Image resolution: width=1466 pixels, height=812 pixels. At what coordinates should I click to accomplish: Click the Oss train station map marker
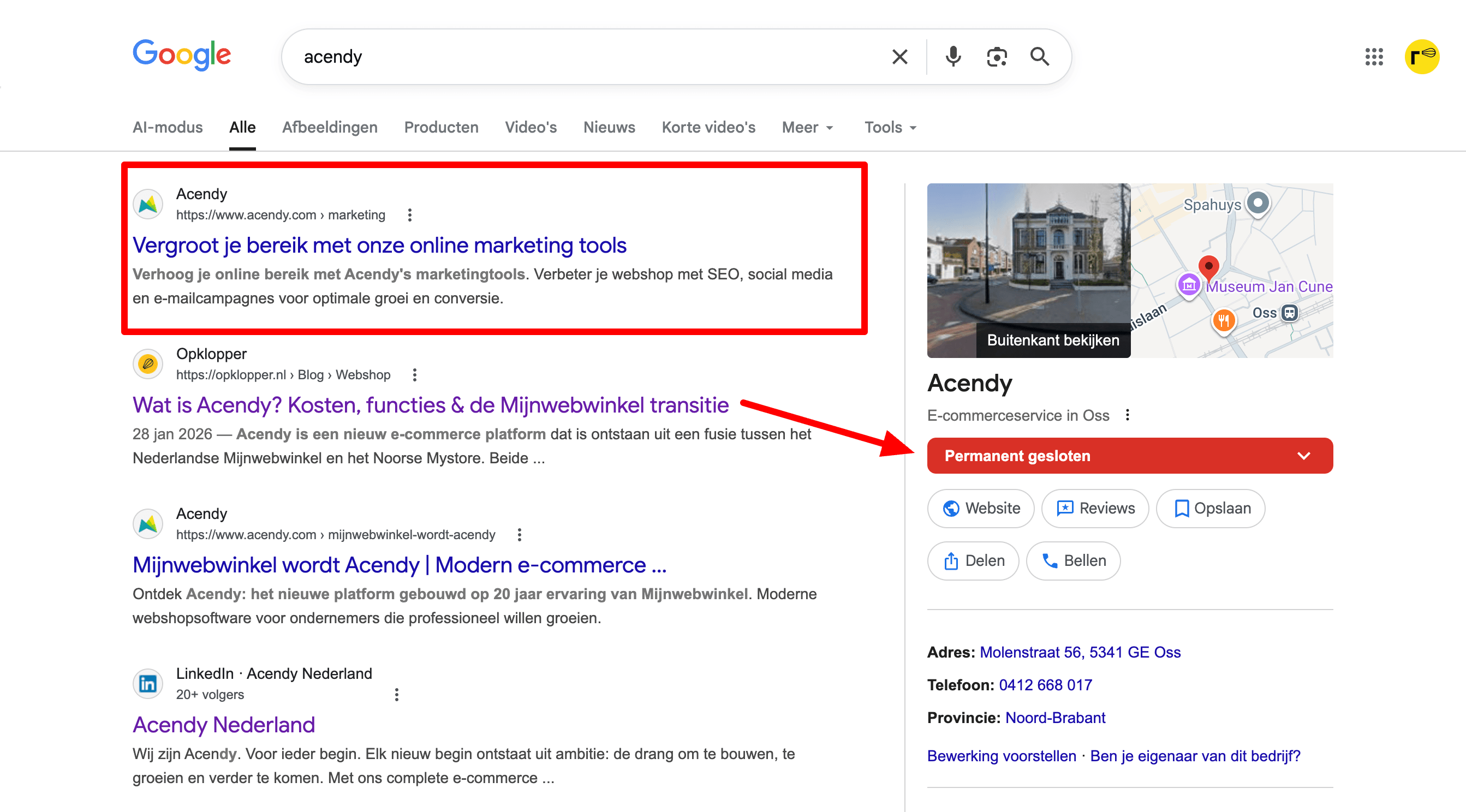(1290, 313)
